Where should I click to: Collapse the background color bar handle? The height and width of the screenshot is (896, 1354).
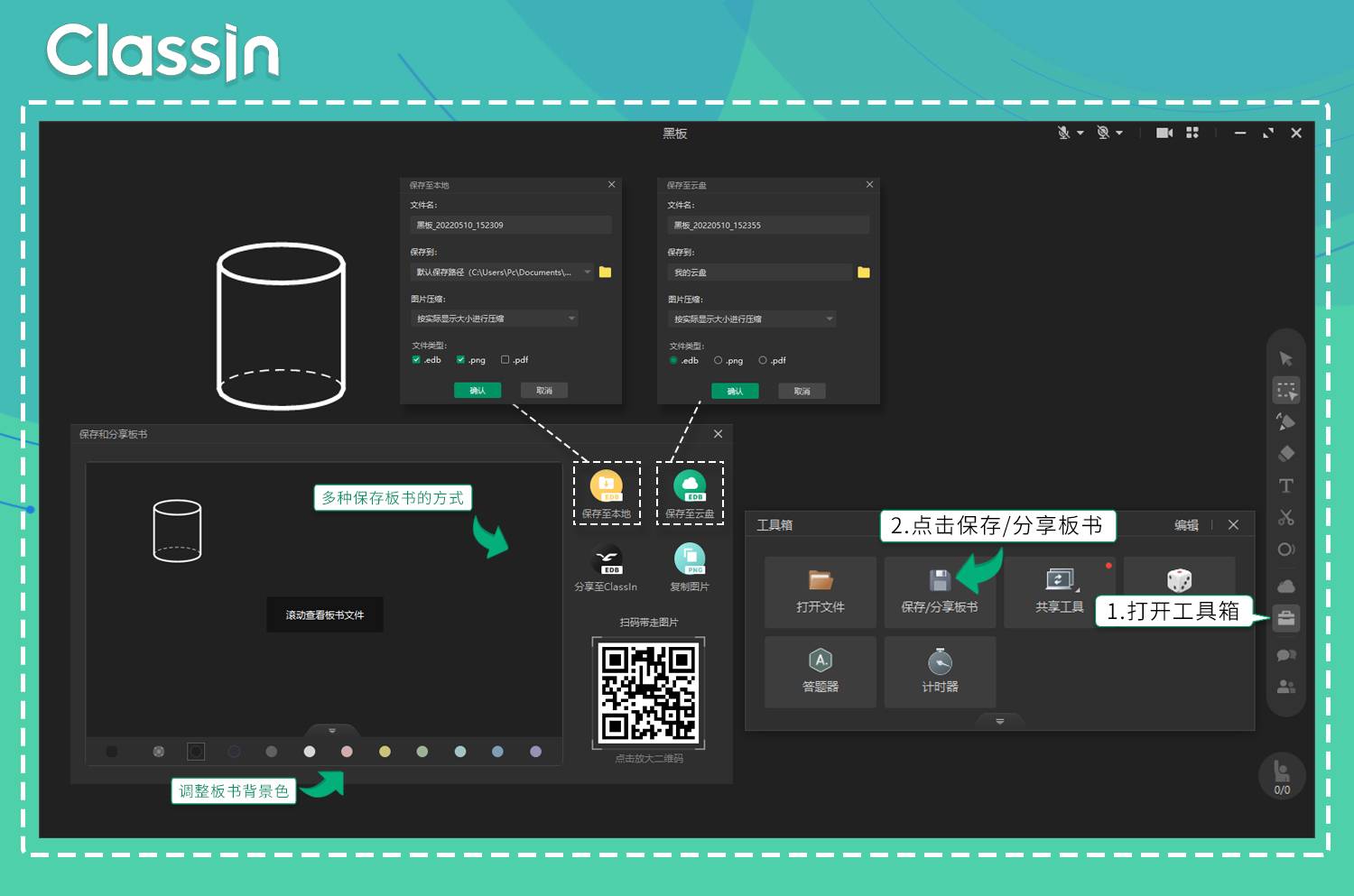click(x=332, y=730)
